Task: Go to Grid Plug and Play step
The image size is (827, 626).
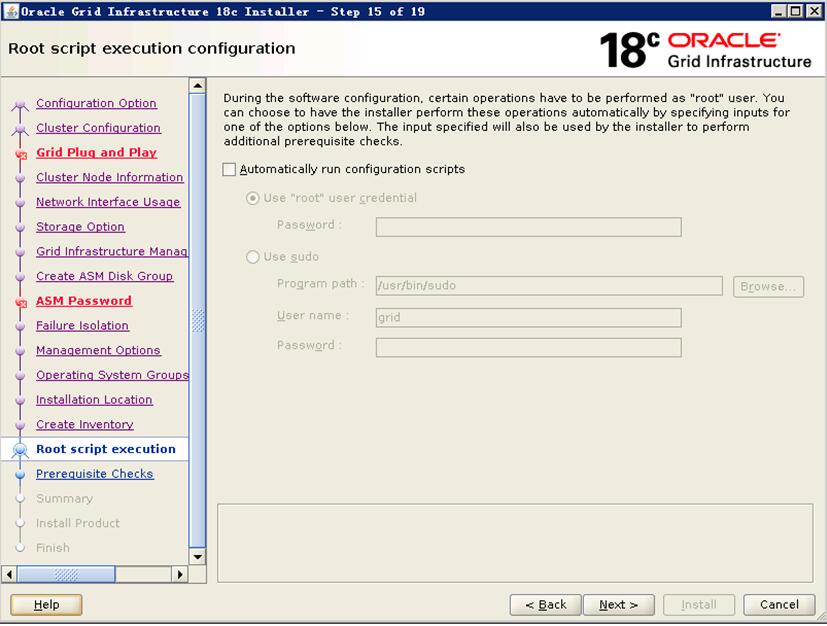Action: click(97, 152)
